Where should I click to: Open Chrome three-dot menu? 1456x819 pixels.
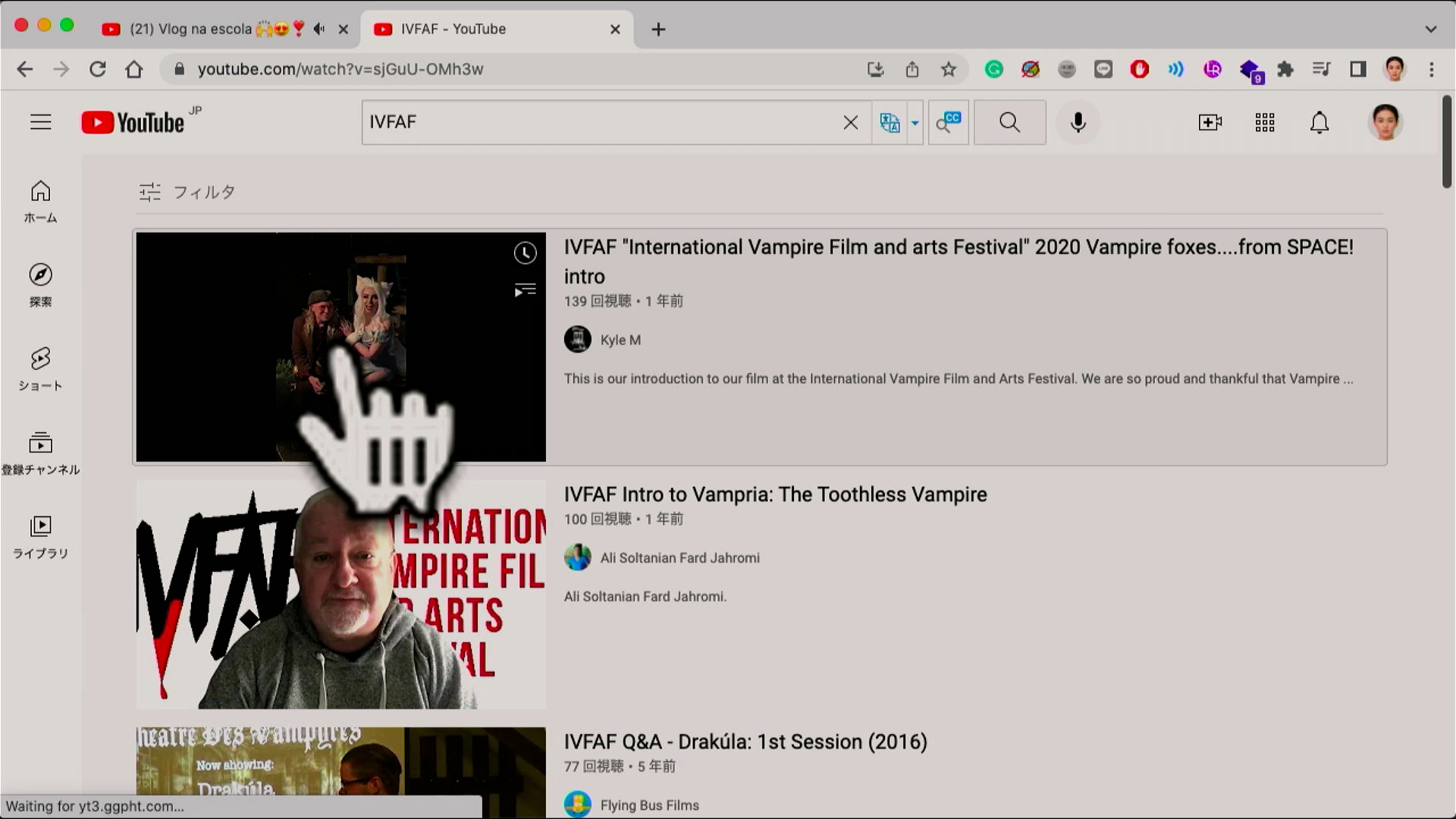tap(1431, 69)
